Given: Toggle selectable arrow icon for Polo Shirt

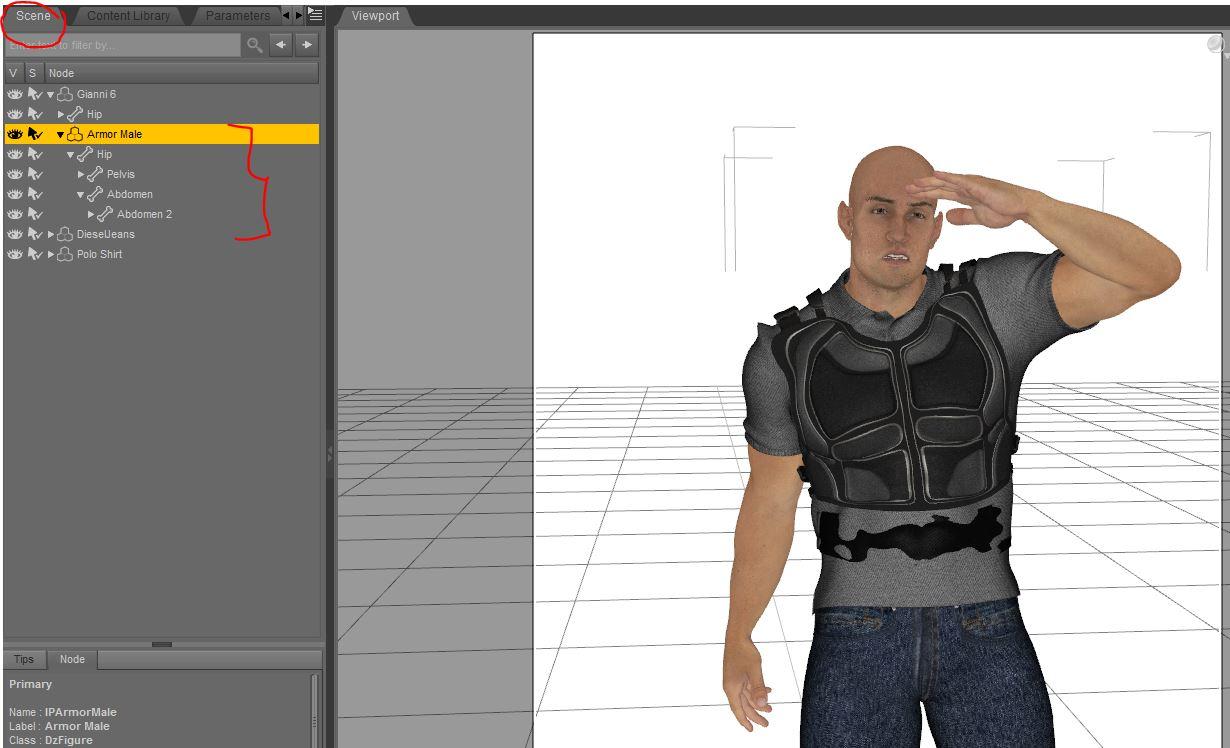Looking at the screenshot, I should pyautogui.click(x=35, y=254).
